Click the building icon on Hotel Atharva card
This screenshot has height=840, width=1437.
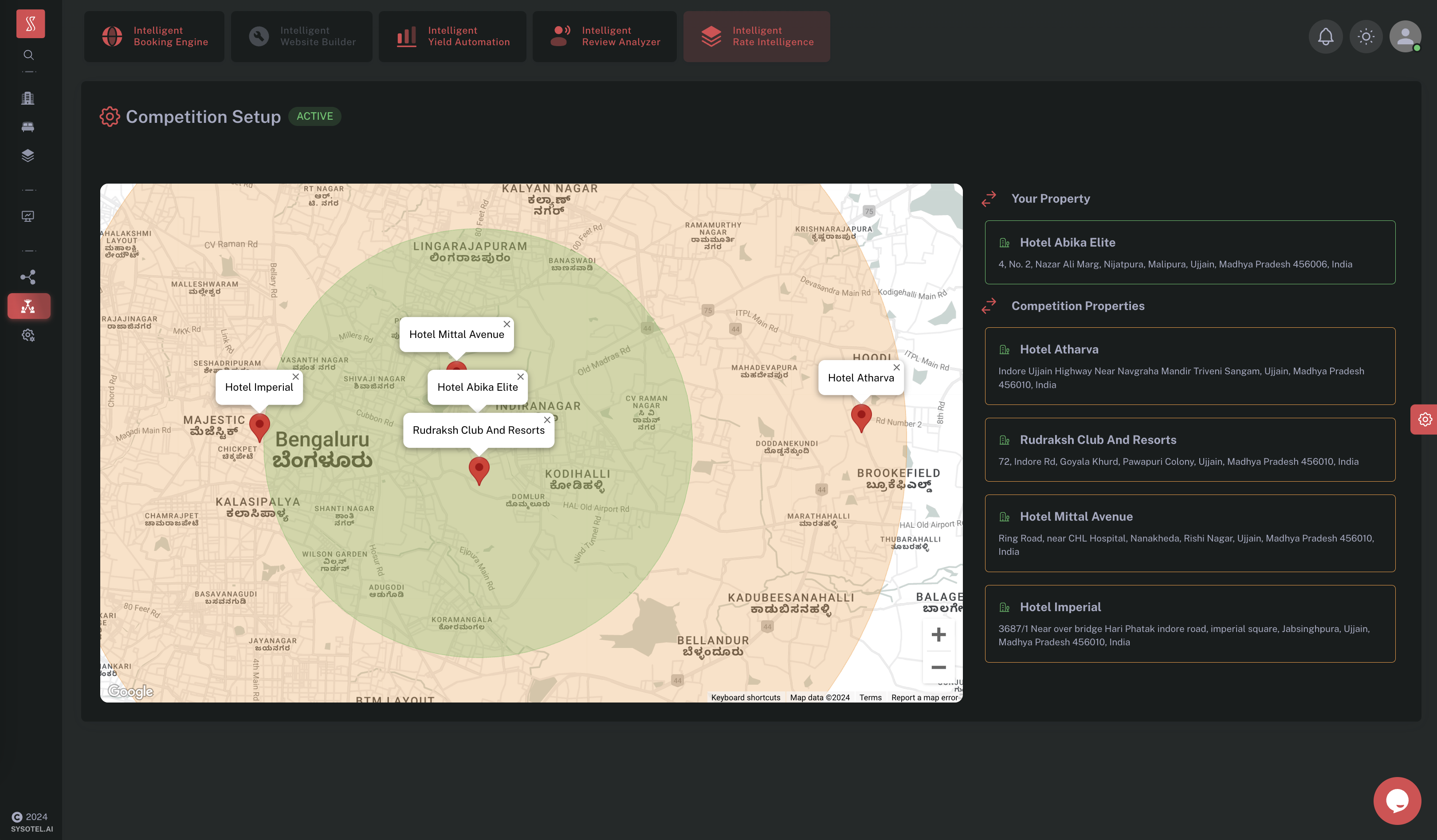pos(1004,349)
